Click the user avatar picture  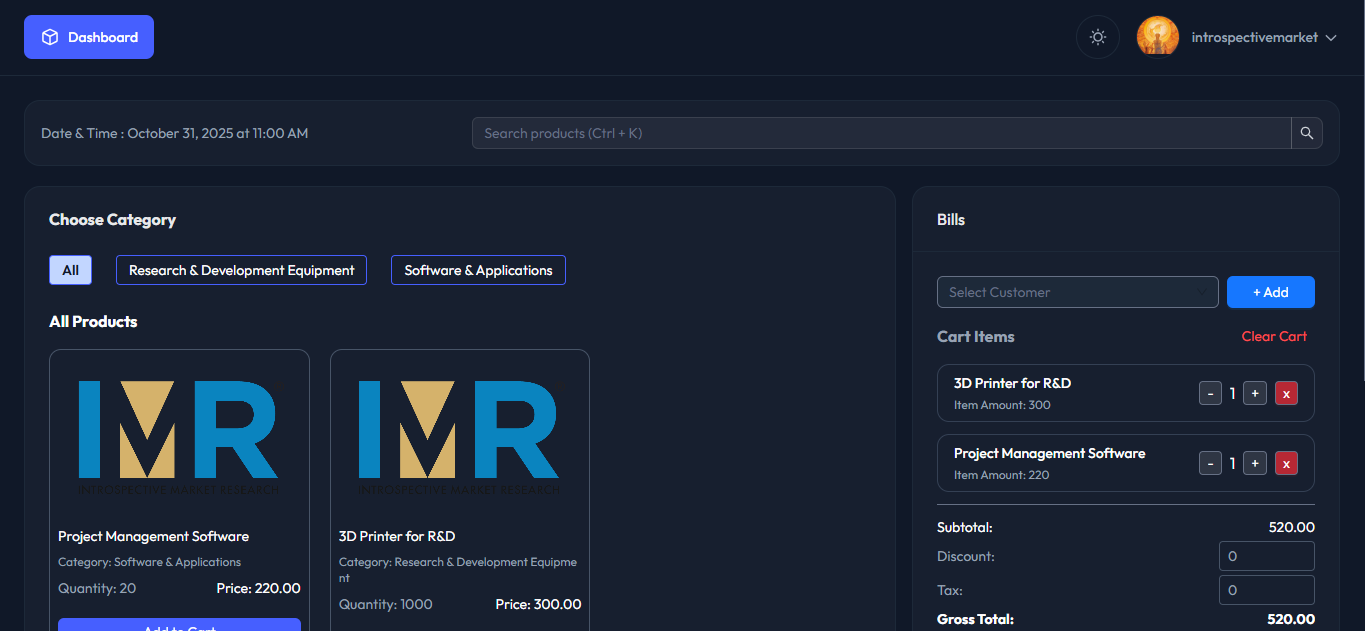(1157, 37)
